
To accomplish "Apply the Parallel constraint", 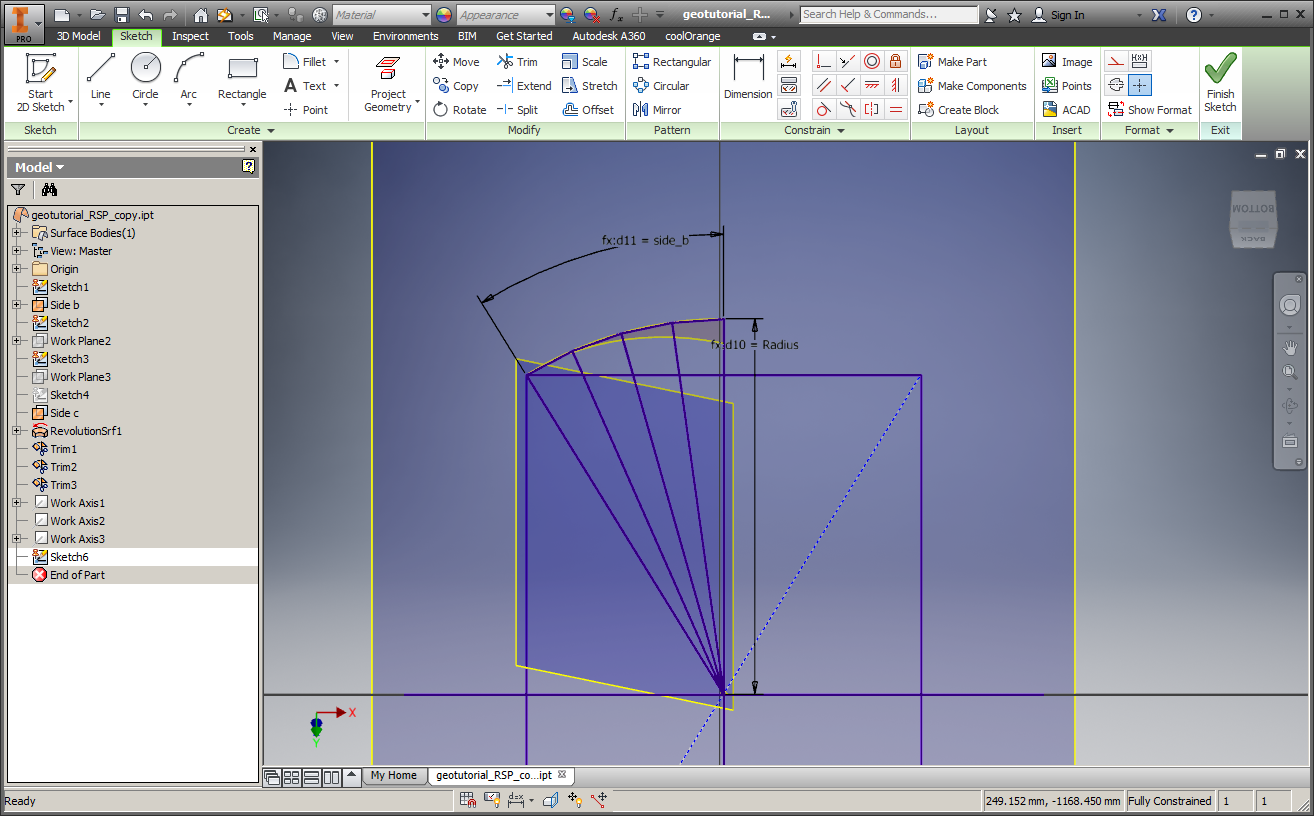I will pos(824,85).
